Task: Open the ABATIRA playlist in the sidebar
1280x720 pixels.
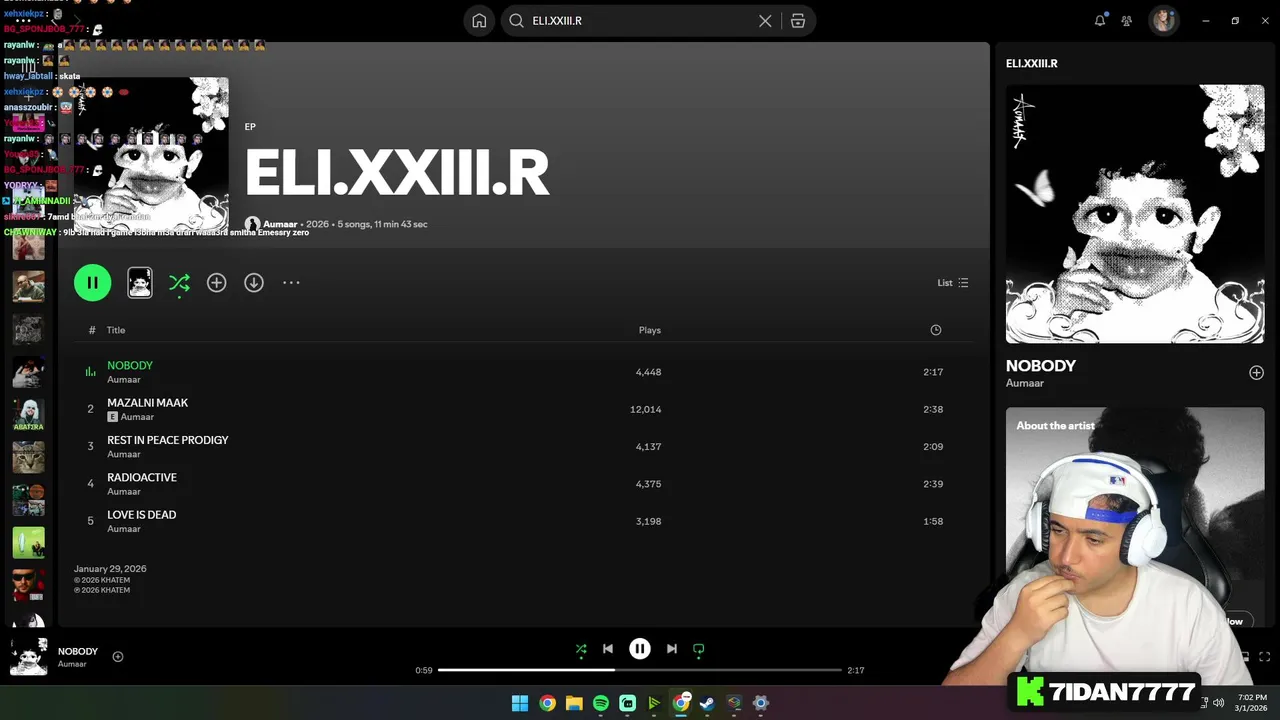Action: click(28, 415)
